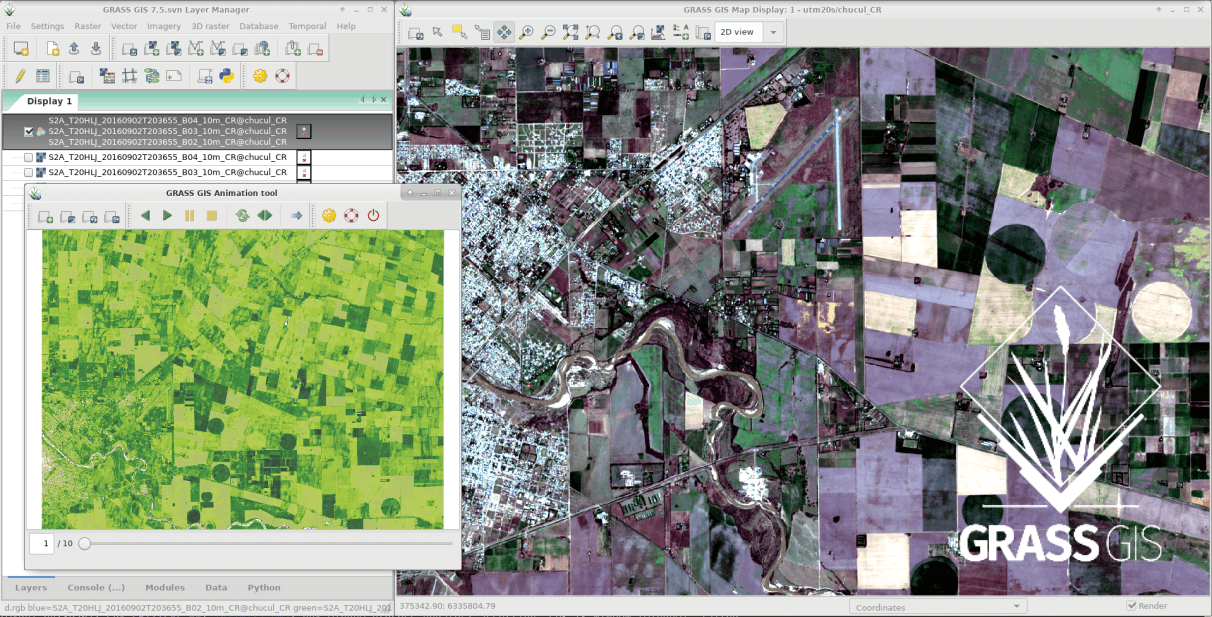The height and width of the screenshot is (617, 1212).
Task: Open the Database menu
Action: [259, 26]
